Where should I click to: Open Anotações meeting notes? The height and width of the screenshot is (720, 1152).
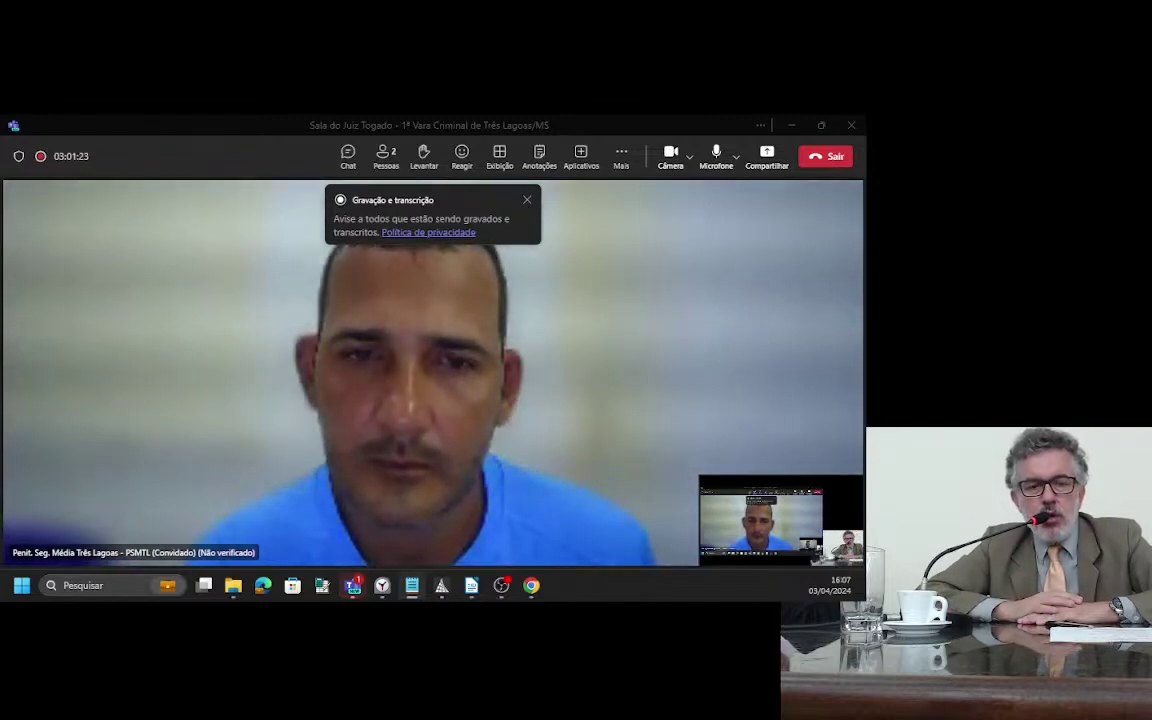[539, 156]
